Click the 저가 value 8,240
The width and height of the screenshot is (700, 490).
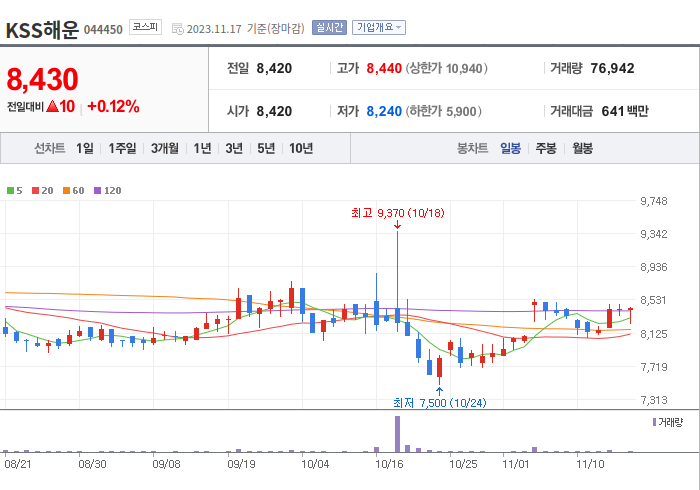click(384, 111)
